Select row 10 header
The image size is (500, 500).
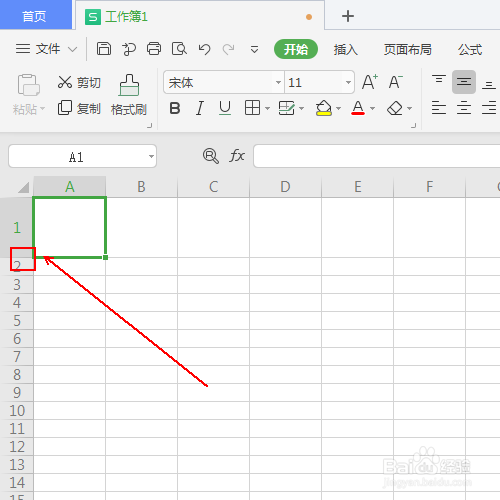coord(17,411)
